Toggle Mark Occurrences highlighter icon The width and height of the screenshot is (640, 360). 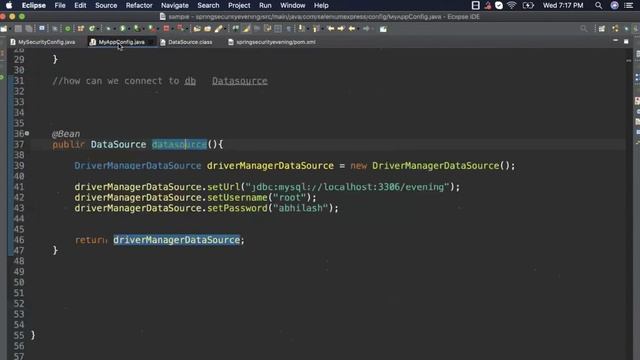tap(246, 29)
